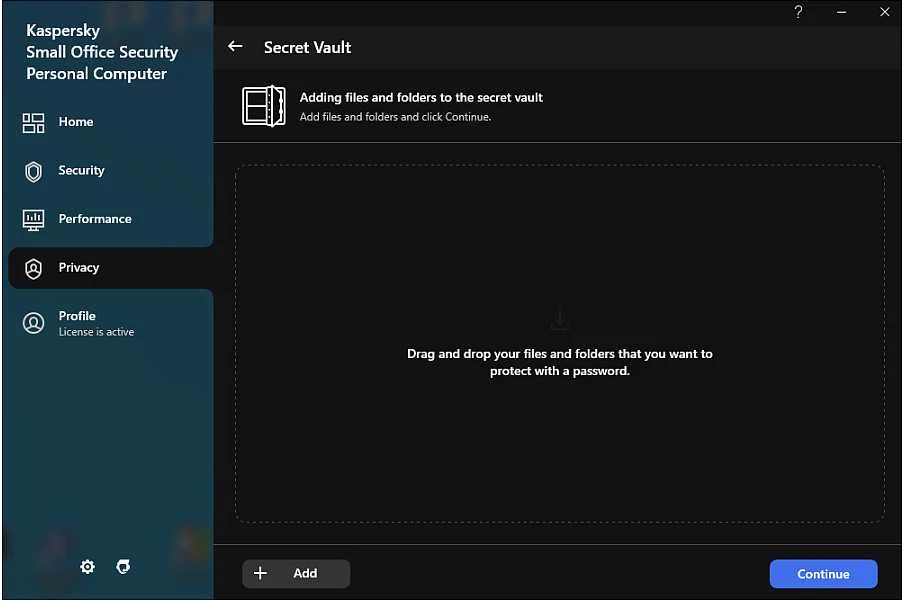
Task: Click the download arrow in drop zone
Action: tap(559, 320)
